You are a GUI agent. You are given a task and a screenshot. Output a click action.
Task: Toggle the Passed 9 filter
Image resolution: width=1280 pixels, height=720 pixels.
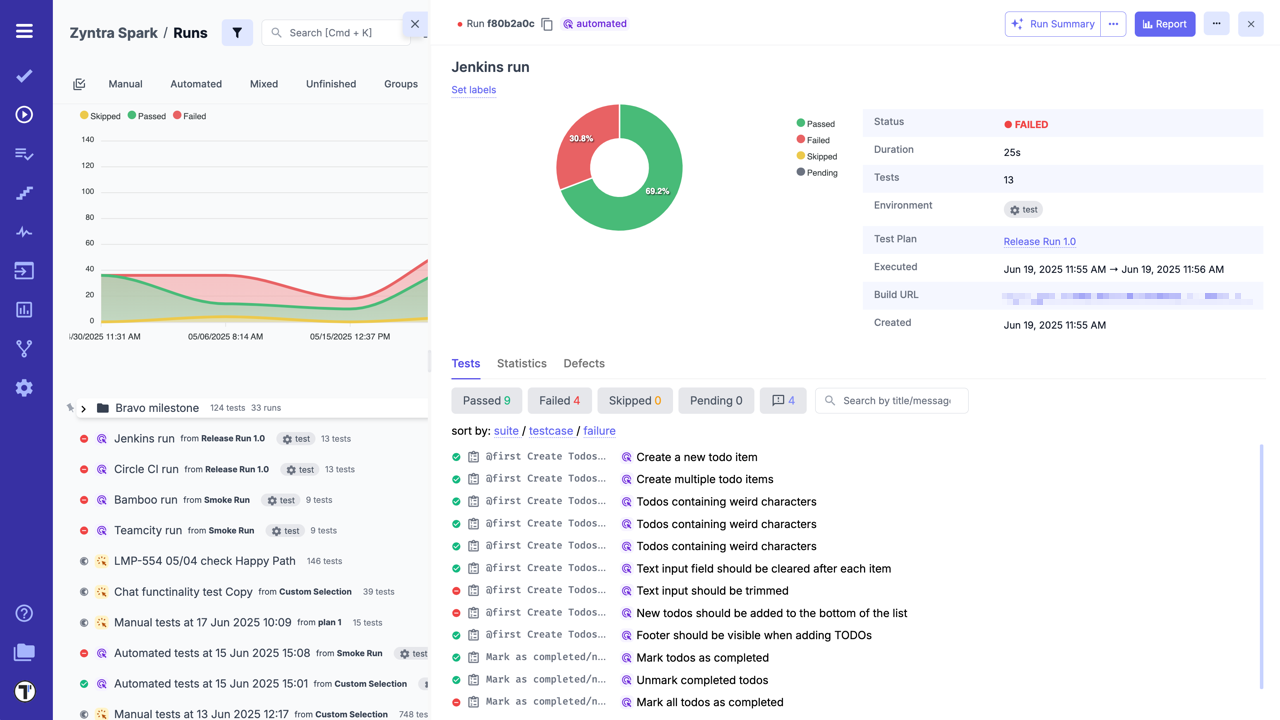[486, 401]
